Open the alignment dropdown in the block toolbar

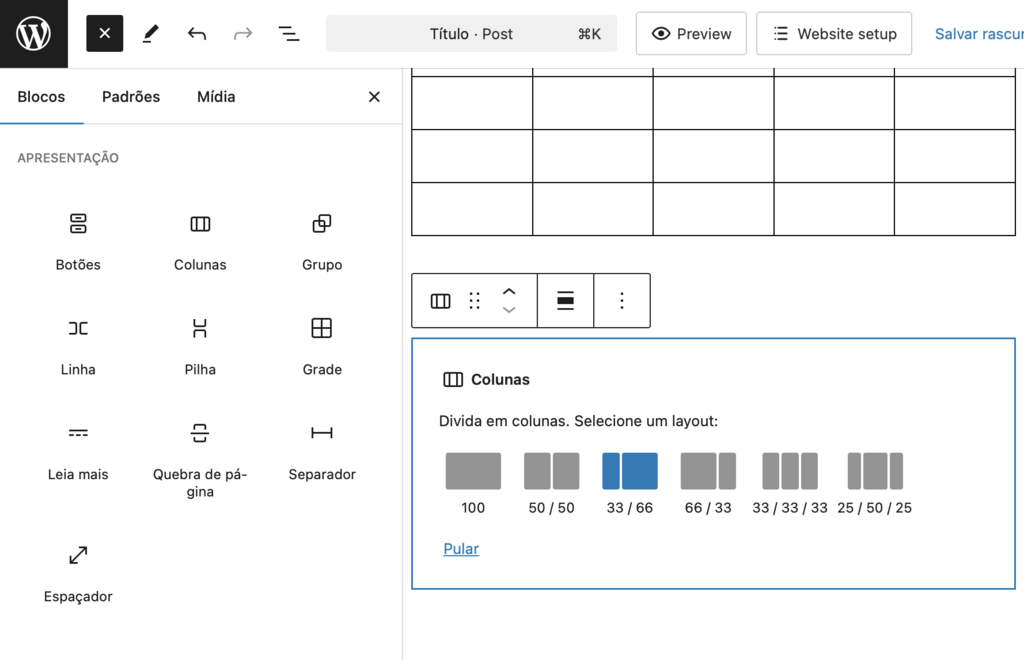tap(566, 300)
